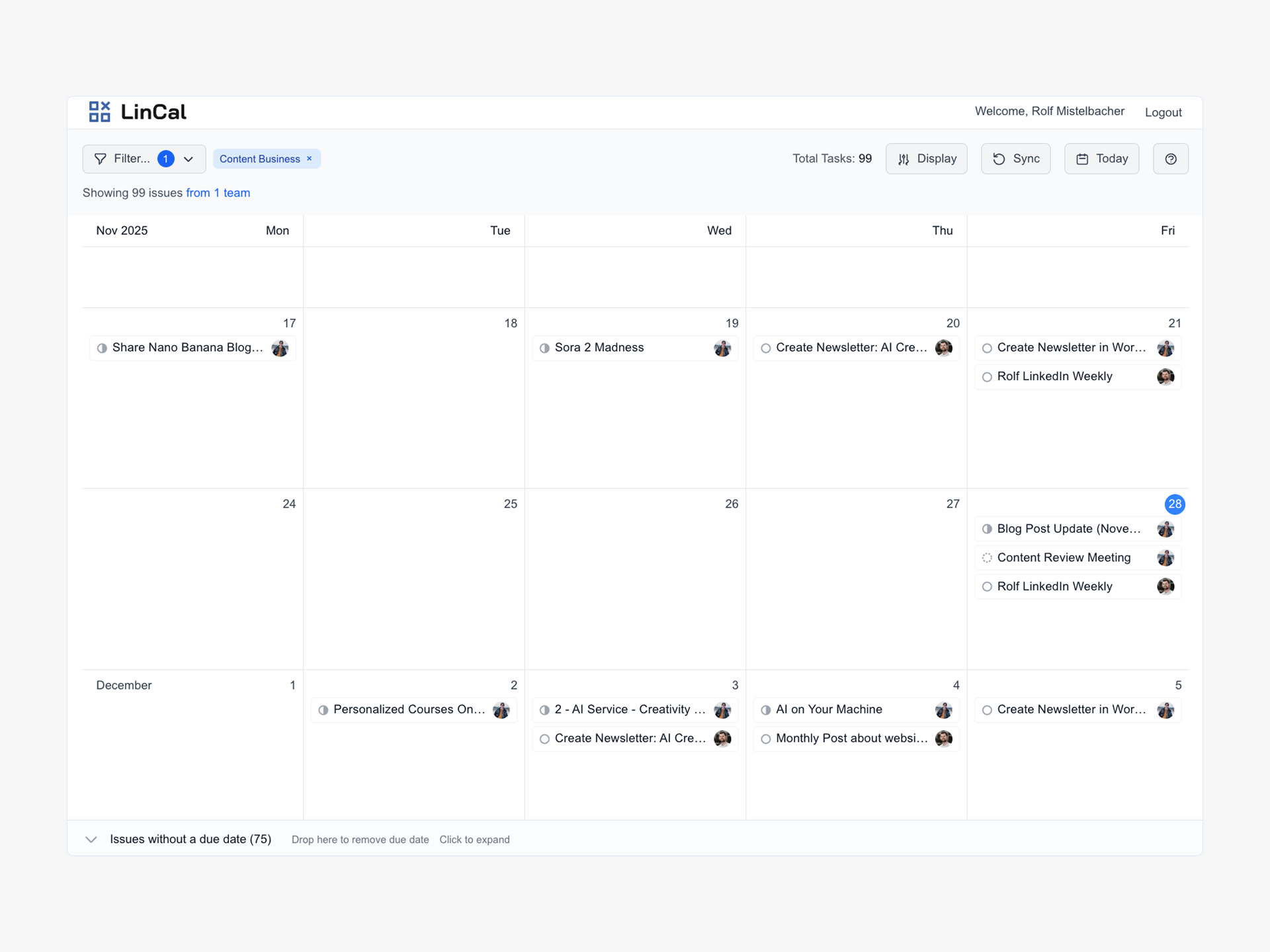Click the LinCal logo icon
The image size is (1270, 952).
coord(99,112)
